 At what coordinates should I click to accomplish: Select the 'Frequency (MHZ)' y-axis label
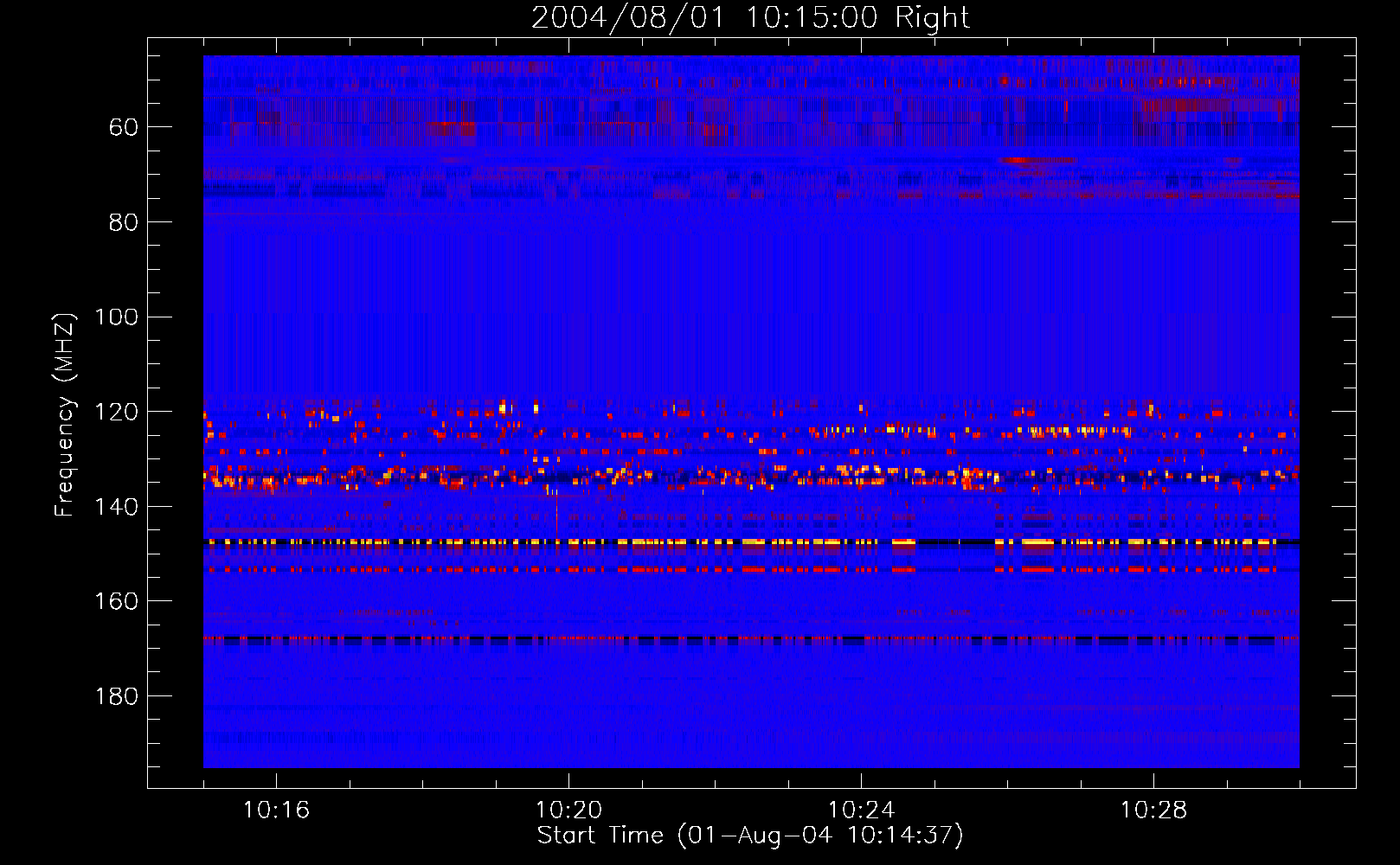coord(65,414)
